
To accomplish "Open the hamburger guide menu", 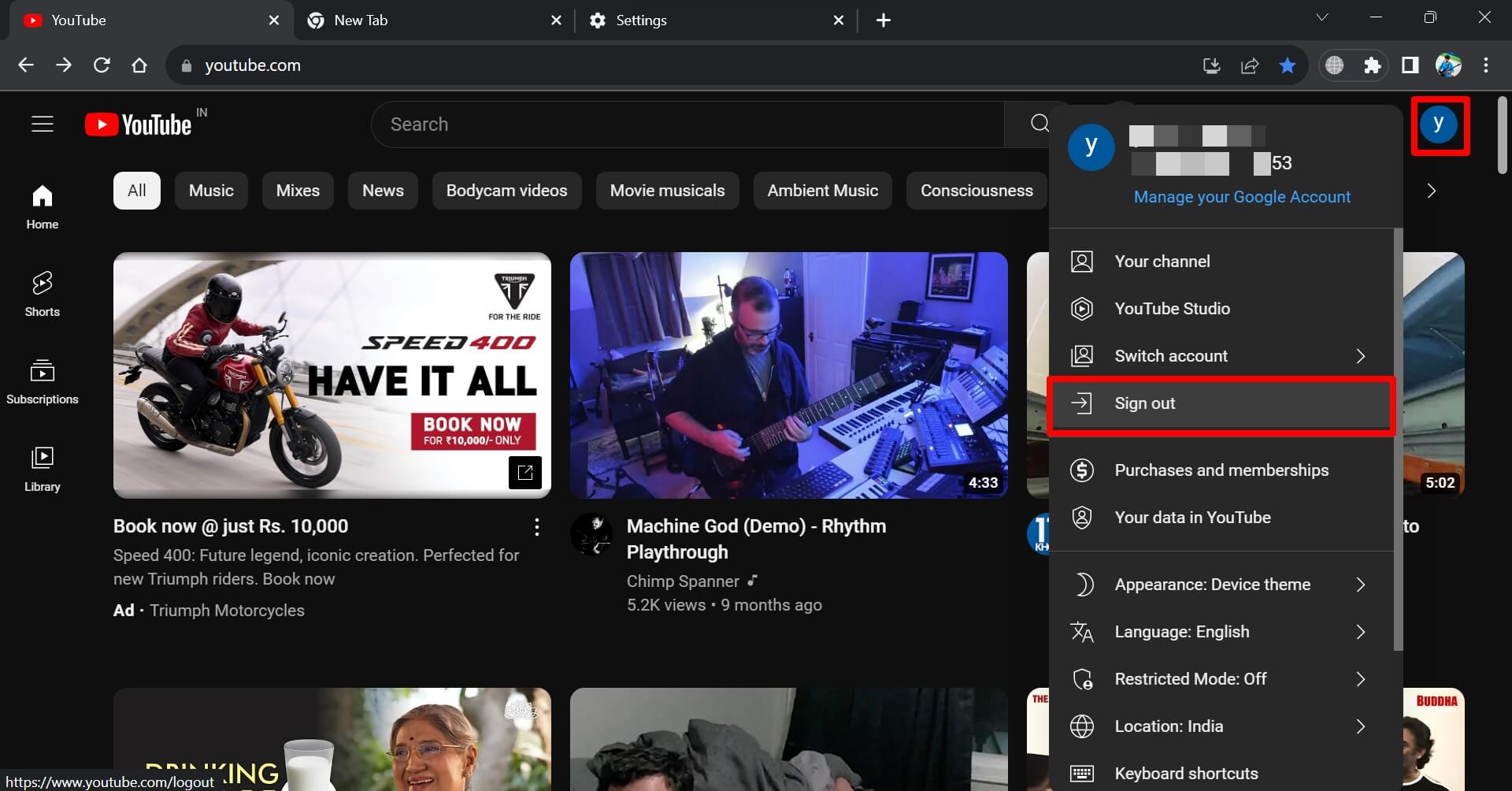I will coord(42,124).
